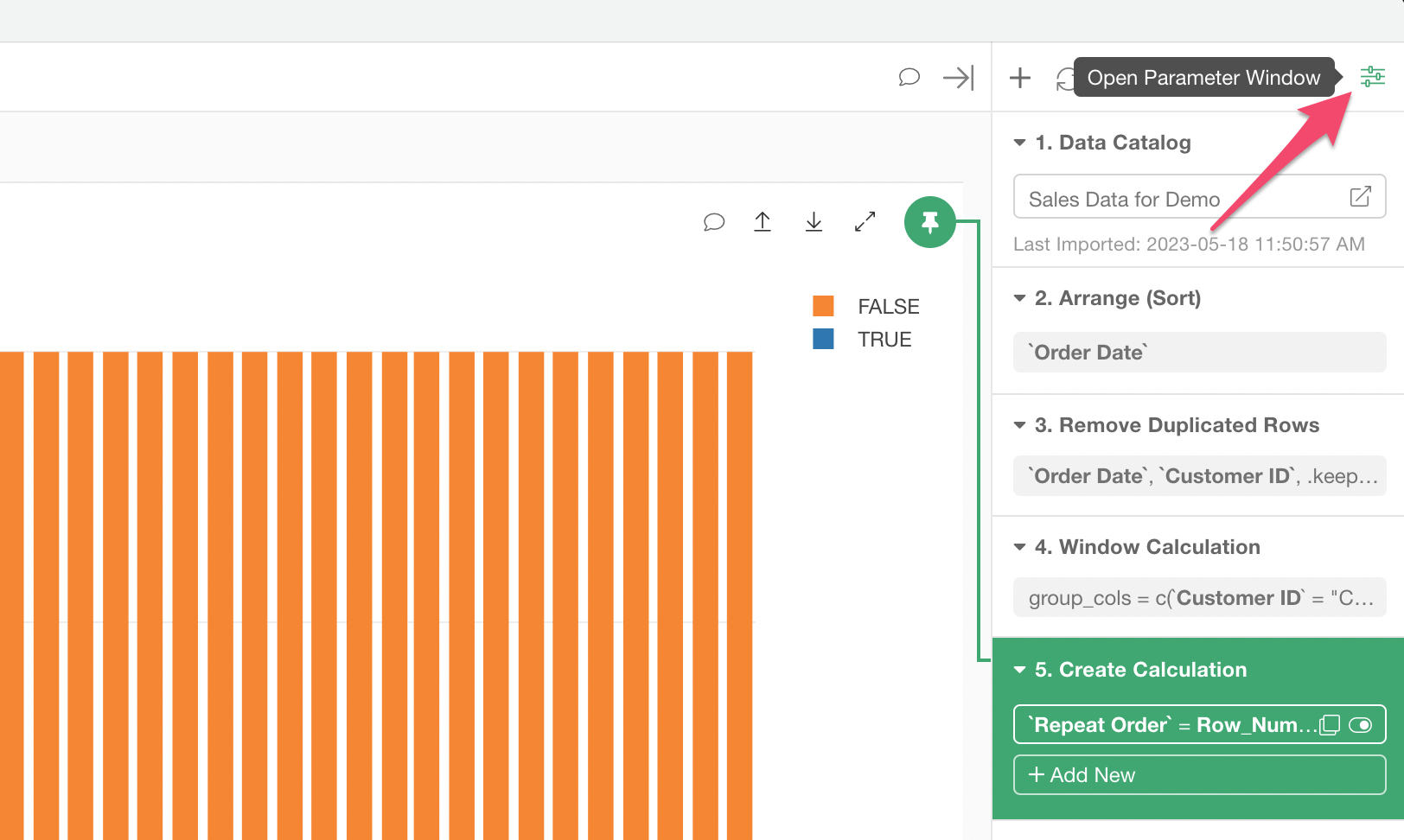Screen dimensions: 1404x840
Task: Copy the Repeat Order calculation step
Action: [x=1330, y=725]
